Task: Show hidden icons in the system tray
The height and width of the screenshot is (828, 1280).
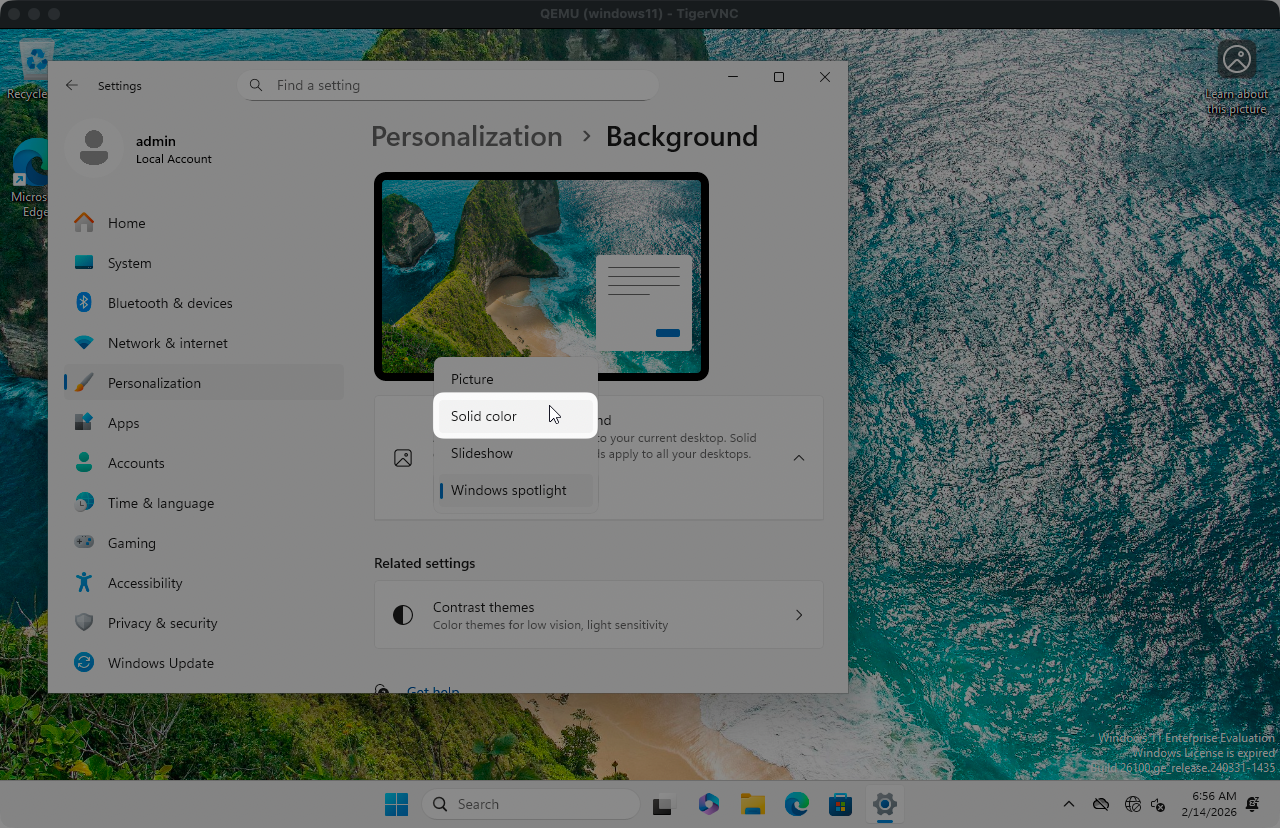Action: click(1068, 804)
